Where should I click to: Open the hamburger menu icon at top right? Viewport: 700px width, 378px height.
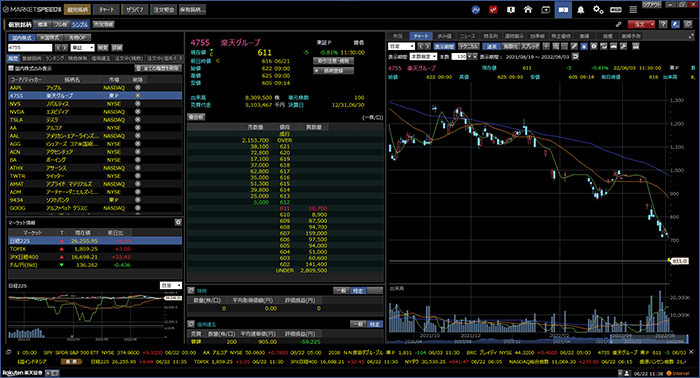tap(633, 9)
